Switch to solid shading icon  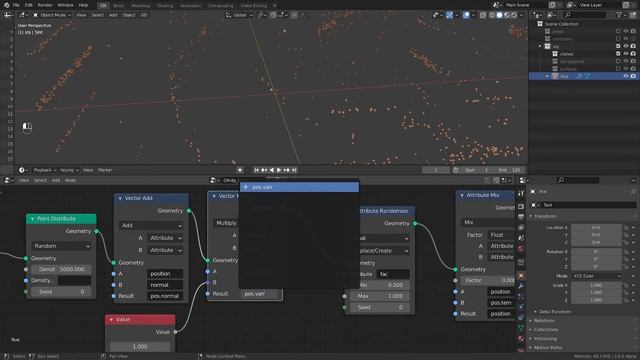coord(499,15)
